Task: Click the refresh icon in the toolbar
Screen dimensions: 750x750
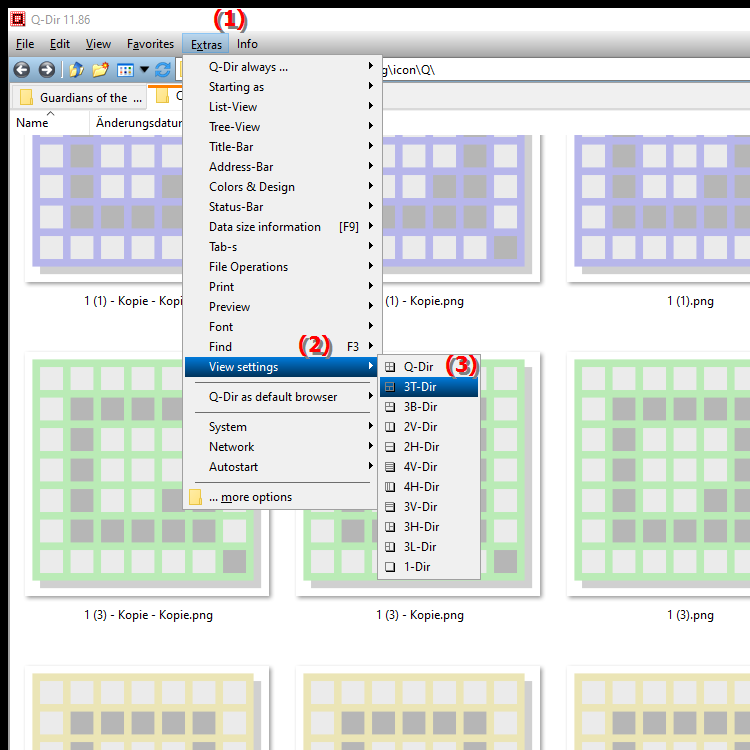Action: coord(163,70)
